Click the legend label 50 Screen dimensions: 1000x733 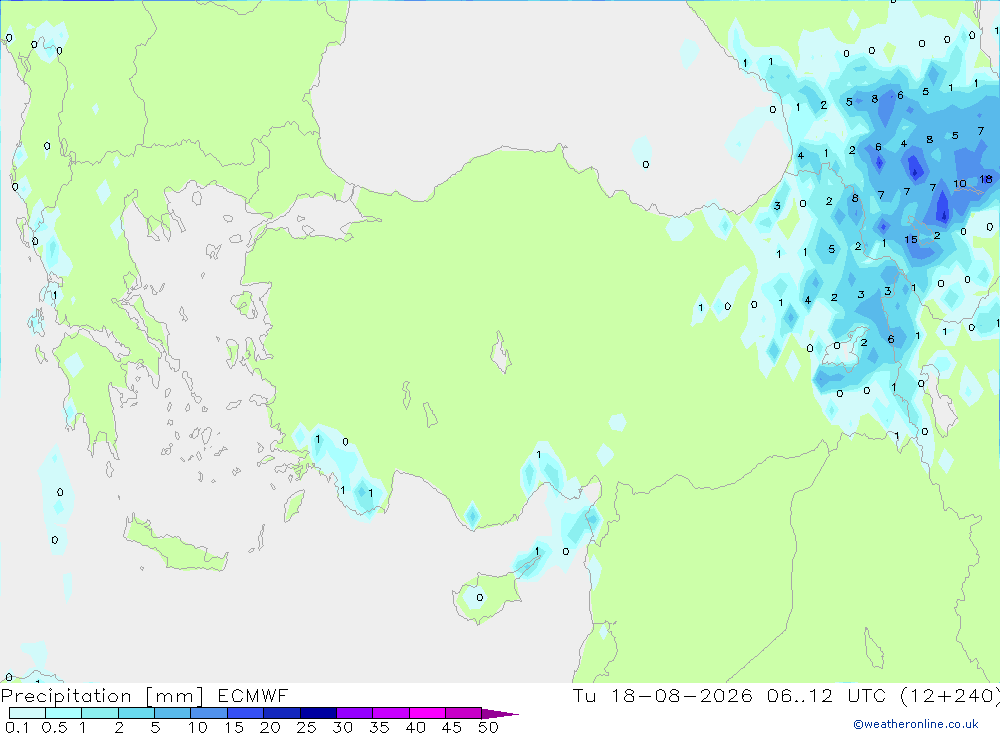488,727
